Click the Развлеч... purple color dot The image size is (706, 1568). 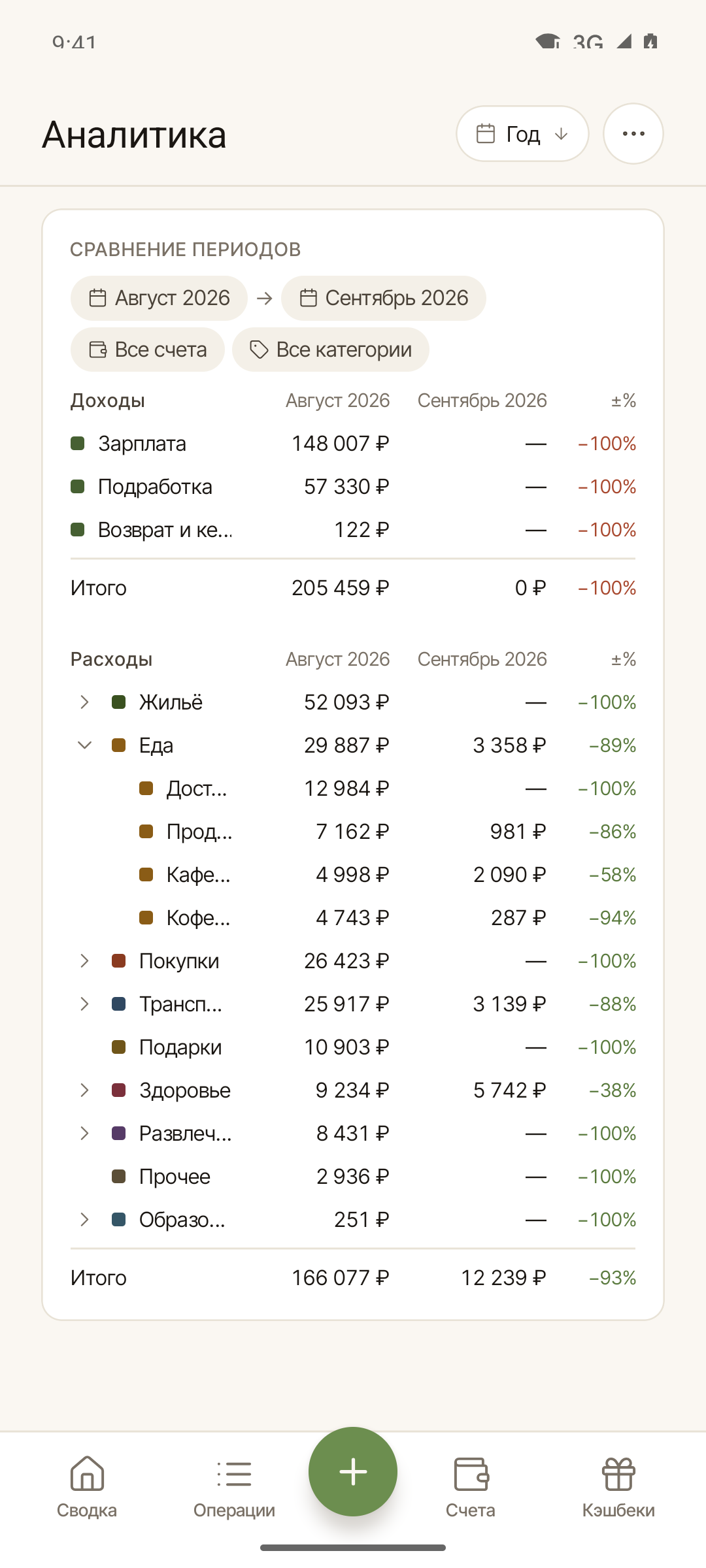(x=119, y=1134)
